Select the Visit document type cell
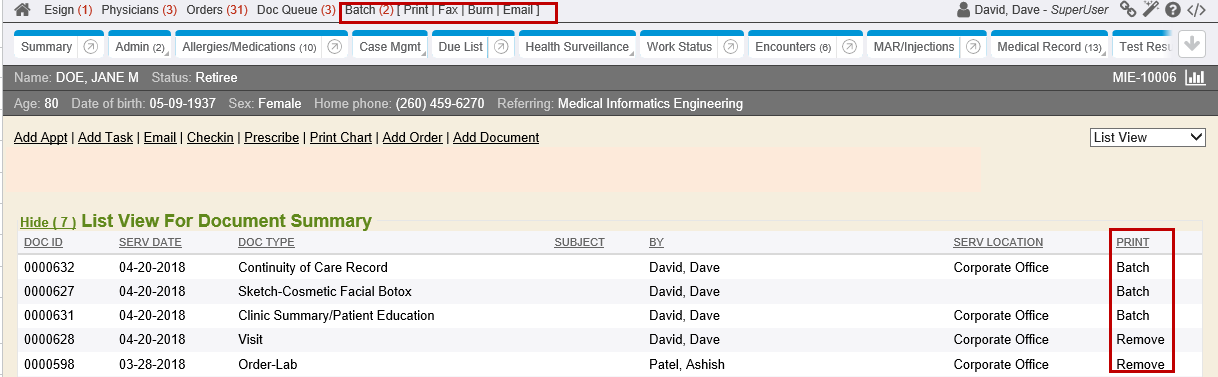 click(250, 340)
